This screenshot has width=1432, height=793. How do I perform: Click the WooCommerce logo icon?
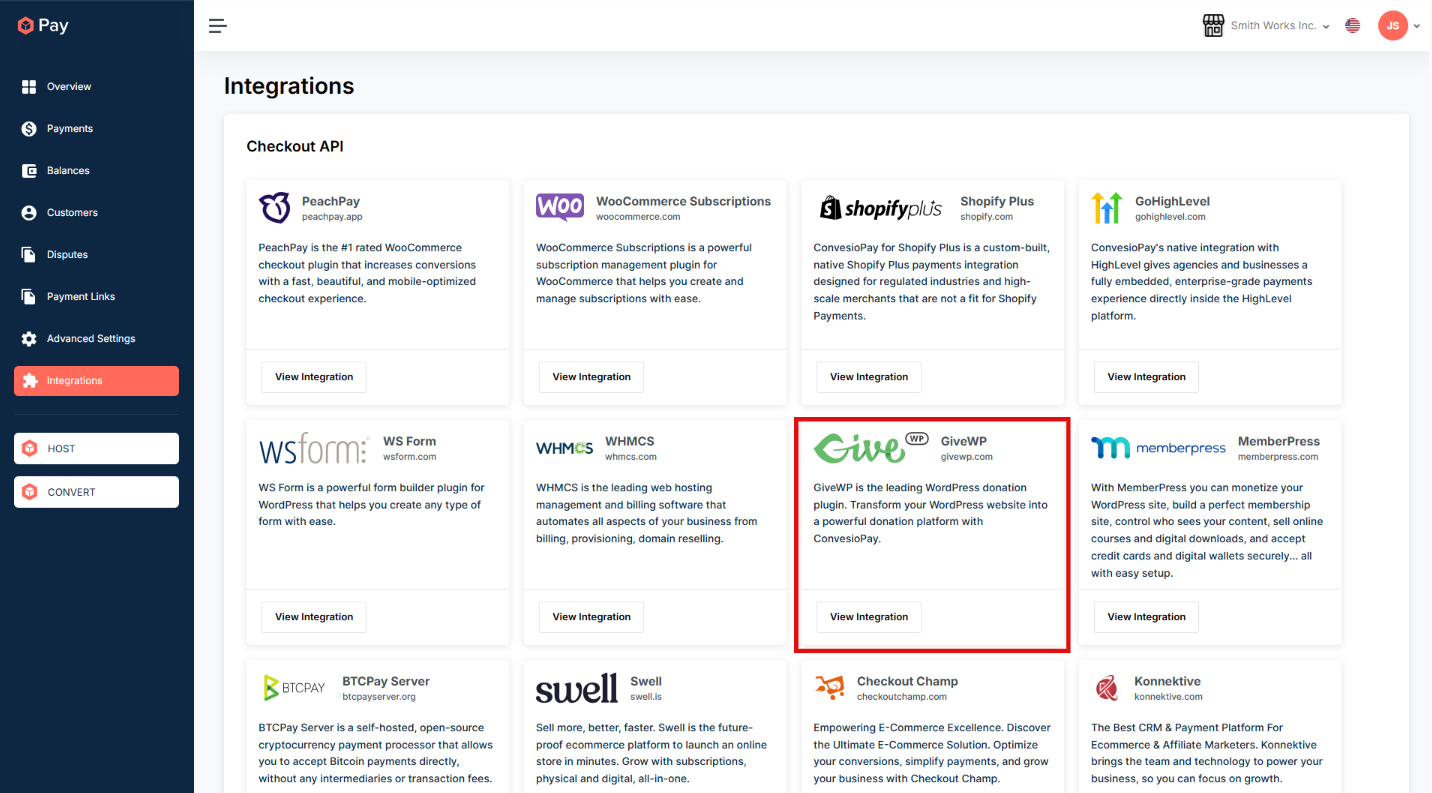tap(560, 207)
